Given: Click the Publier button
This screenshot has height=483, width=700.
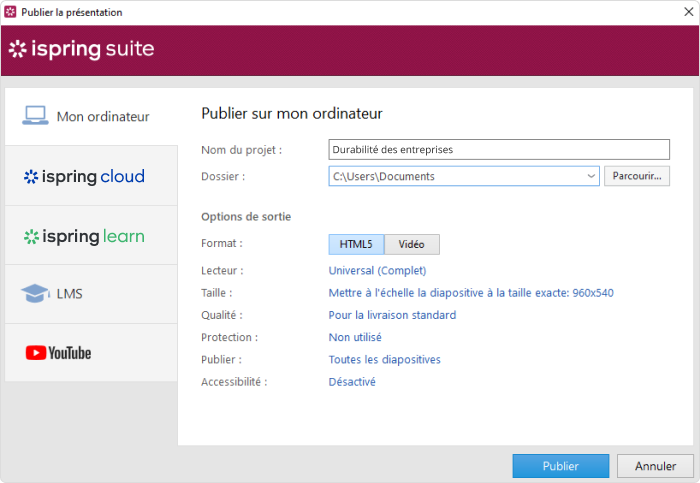Looking at the screenshot, I should coord(561,466).
